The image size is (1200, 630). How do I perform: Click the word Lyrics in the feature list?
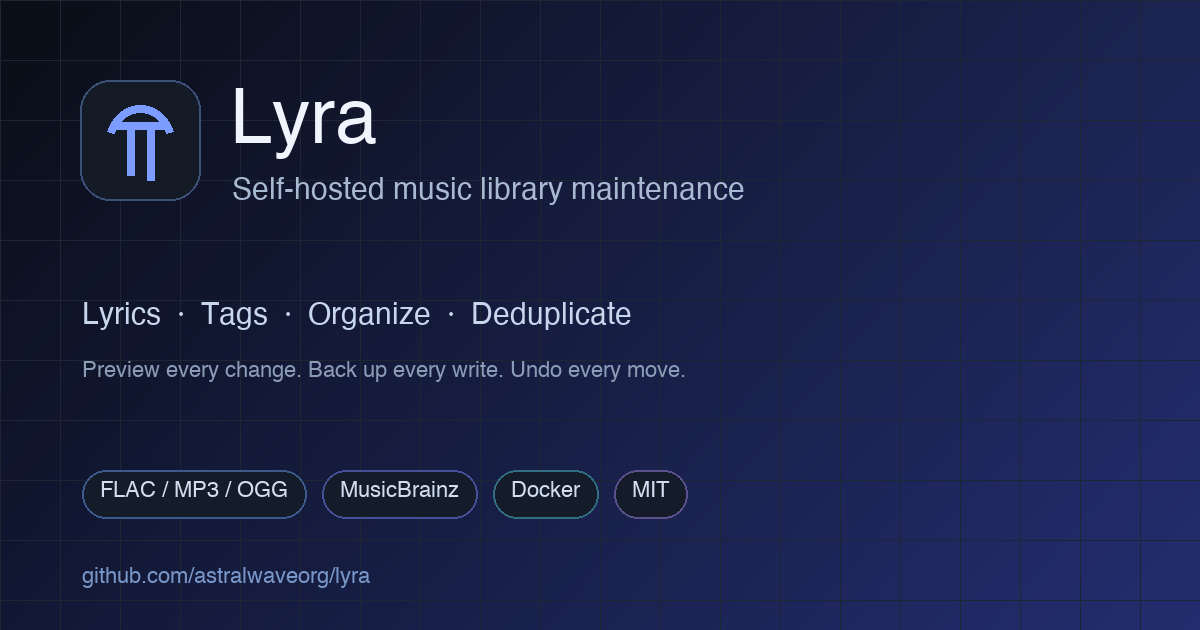121,314
